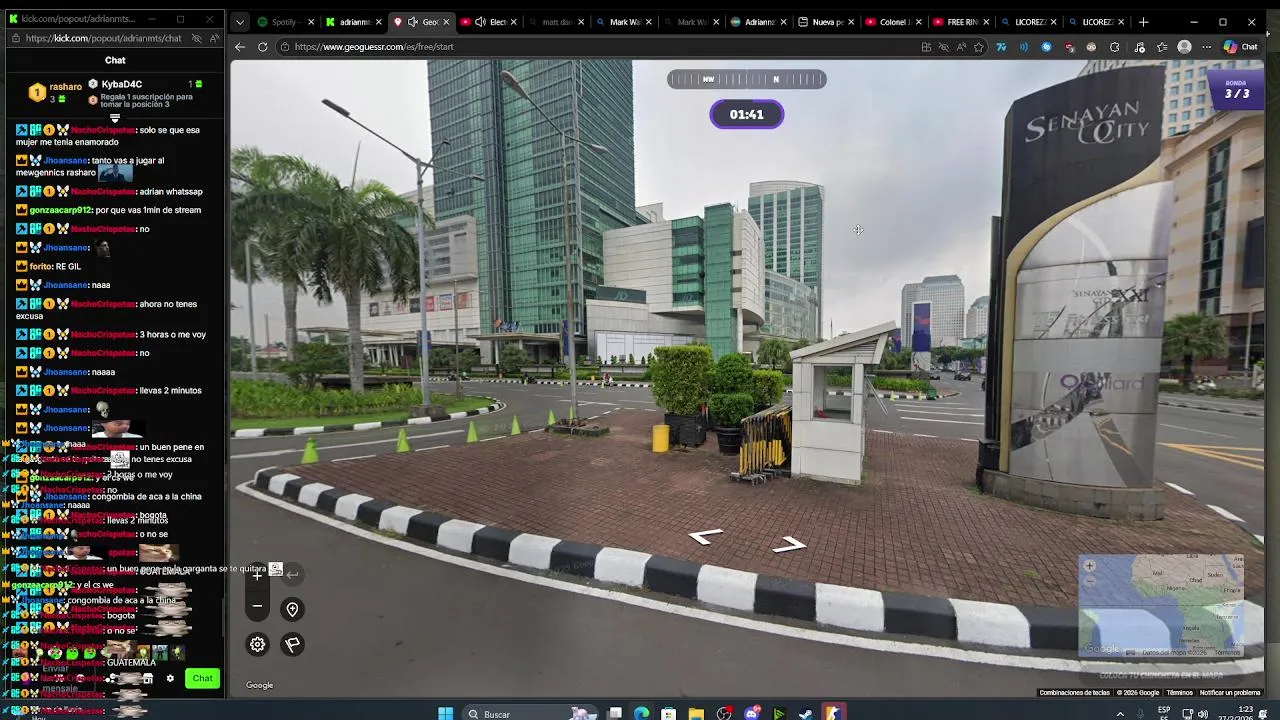The image size is (1280, 720).
Task: Switch to the Nueva pestaña tab
Action: (826, 22)
